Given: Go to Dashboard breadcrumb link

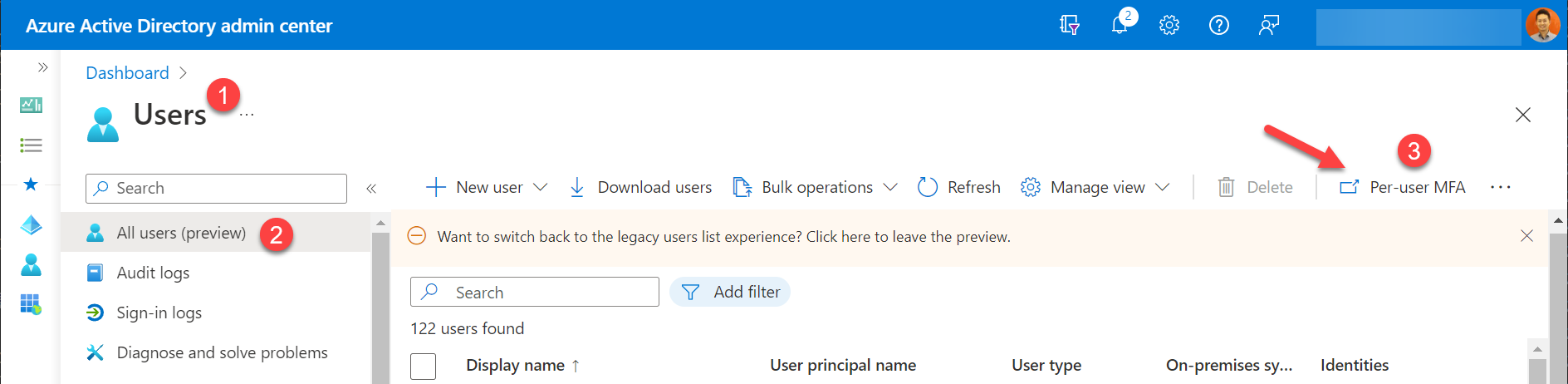Looking at the screenshot, I should [x=127, y=73].
